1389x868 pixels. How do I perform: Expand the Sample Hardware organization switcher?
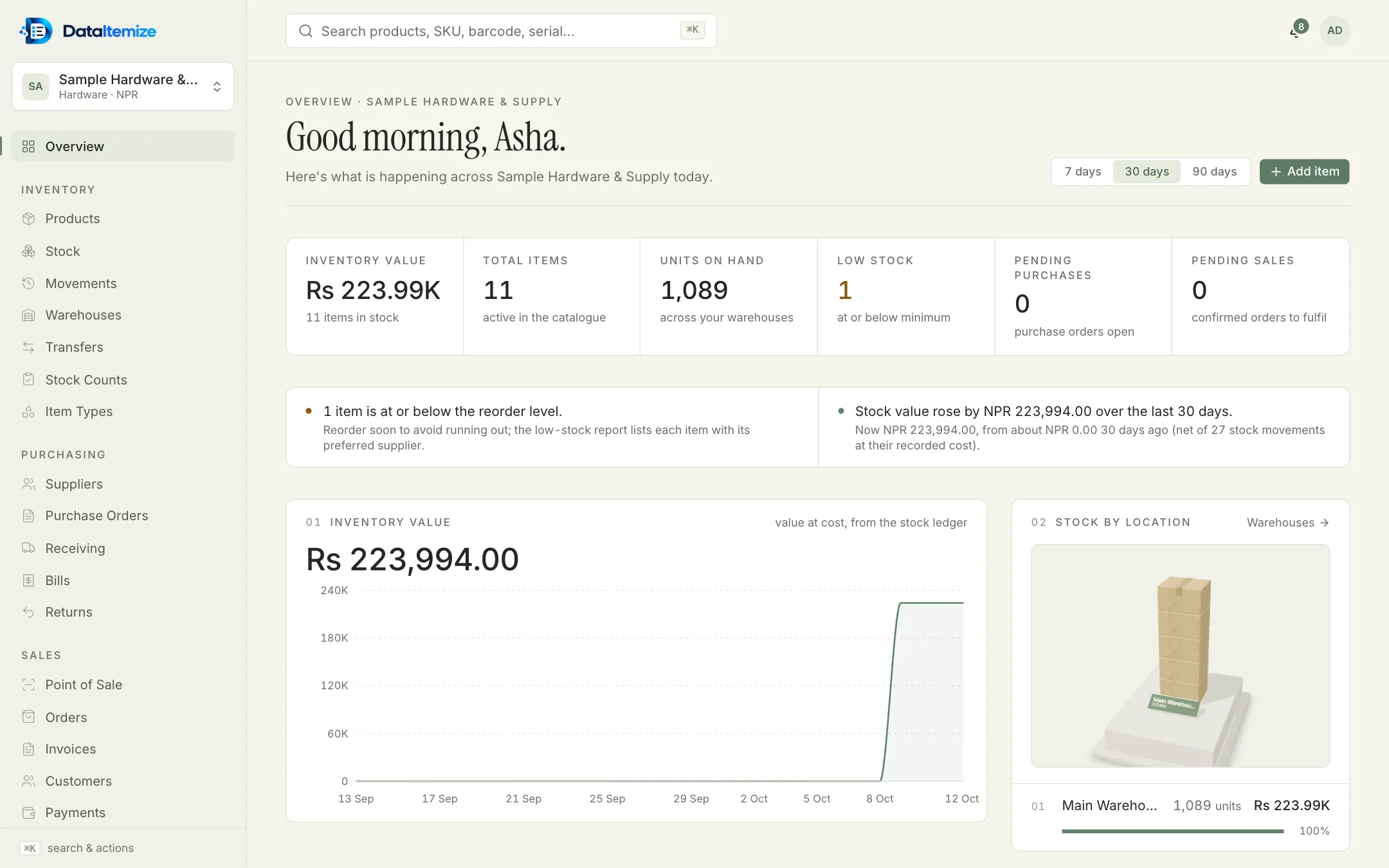click(123, 86)
